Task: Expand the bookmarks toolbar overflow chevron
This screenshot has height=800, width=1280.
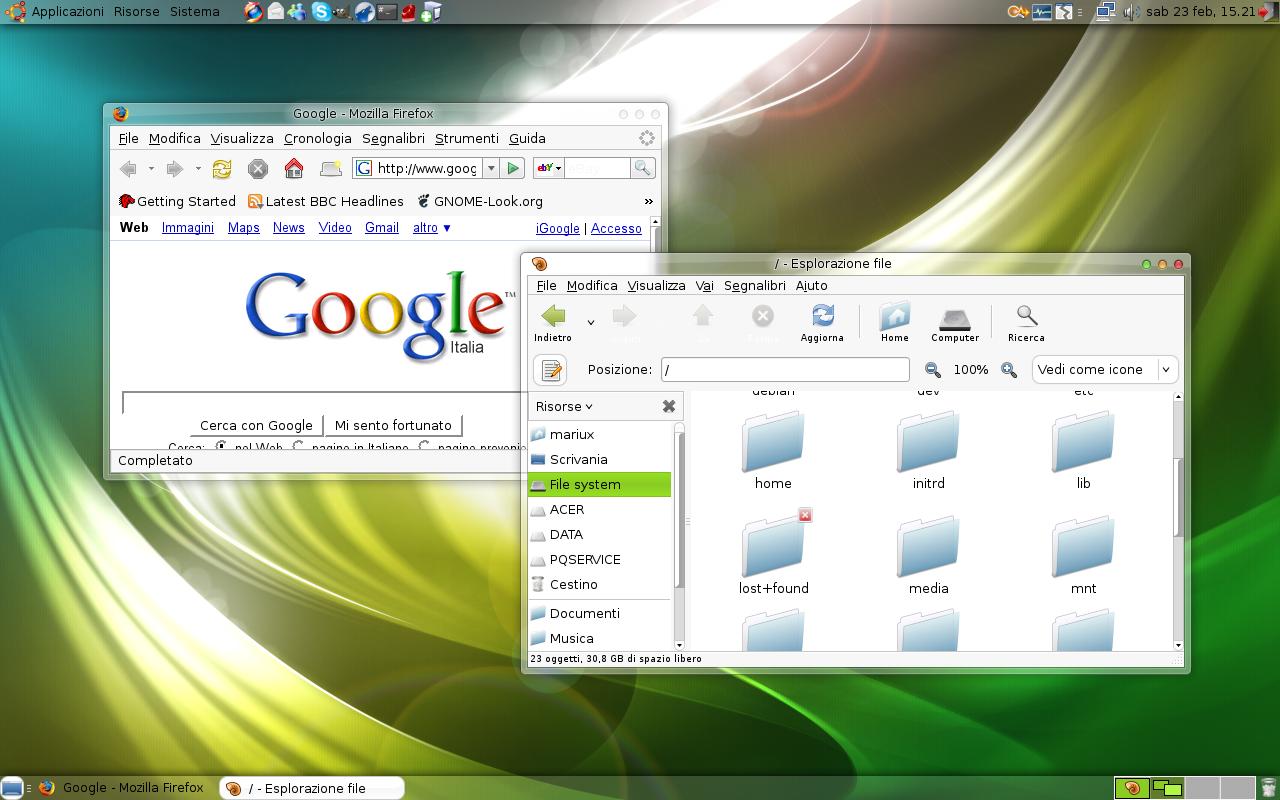Action: [648, 201]
